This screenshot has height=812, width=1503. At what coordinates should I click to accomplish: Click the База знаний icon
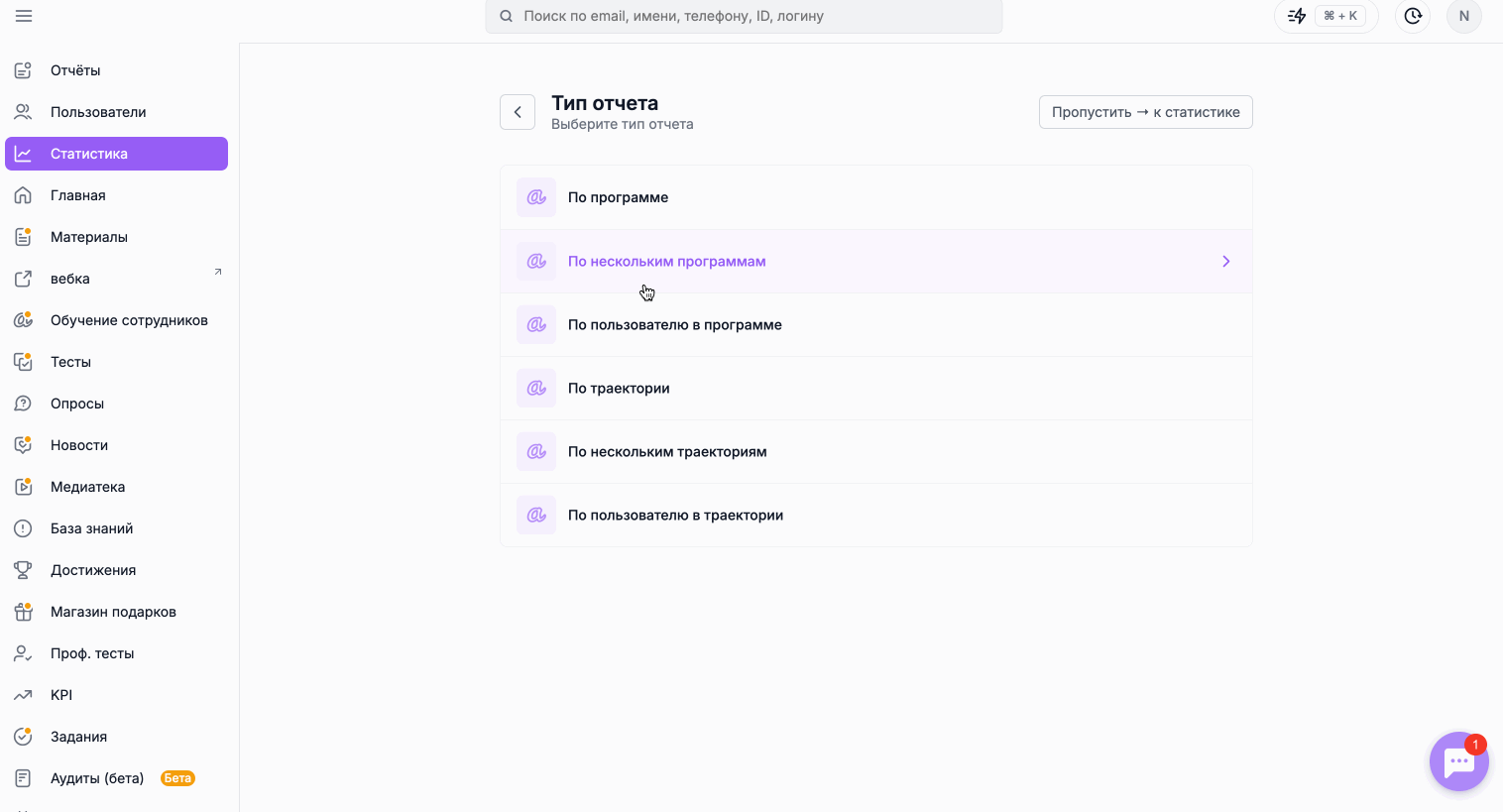pyautogui.click(x=23, y=528)
